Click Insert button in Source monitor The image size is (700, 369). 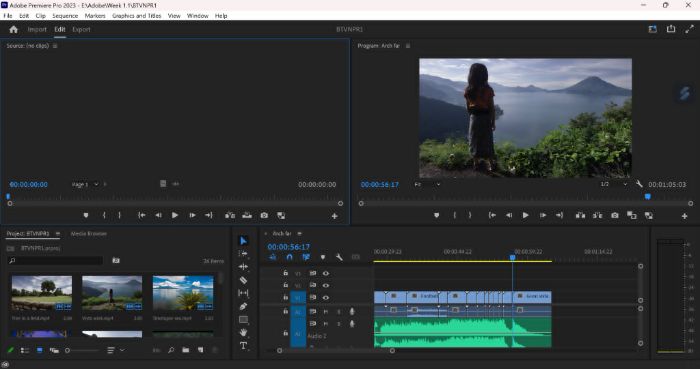[x=230, y=216]
